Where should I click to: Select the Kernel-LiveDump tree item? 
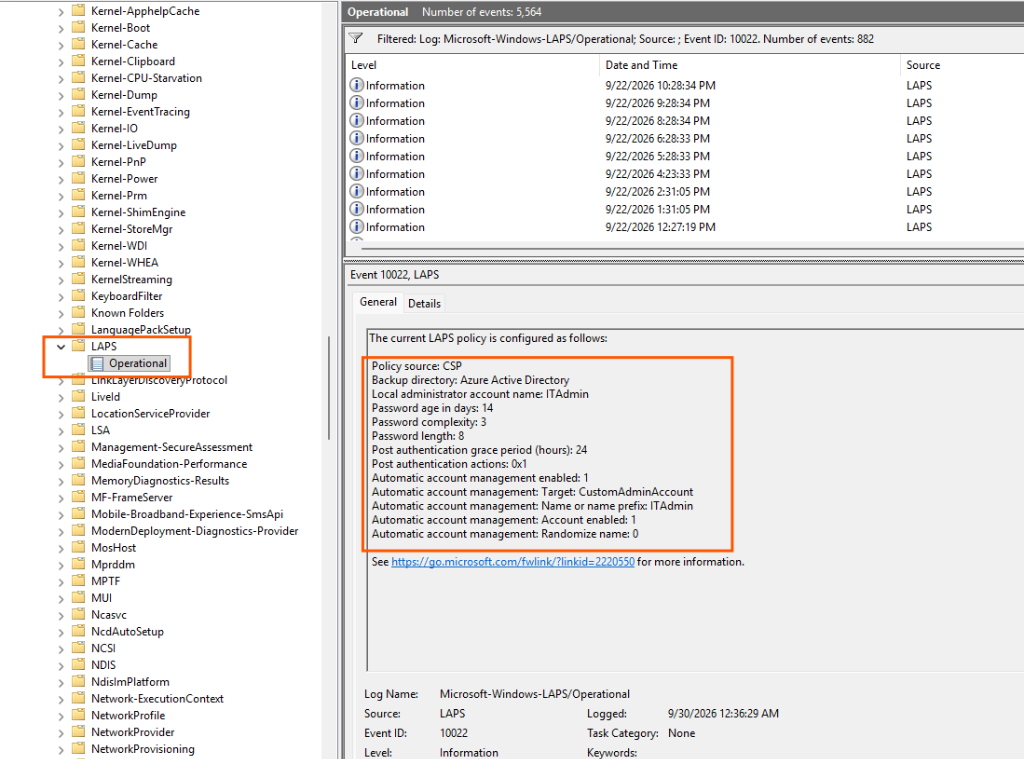[x=134, y=145]
